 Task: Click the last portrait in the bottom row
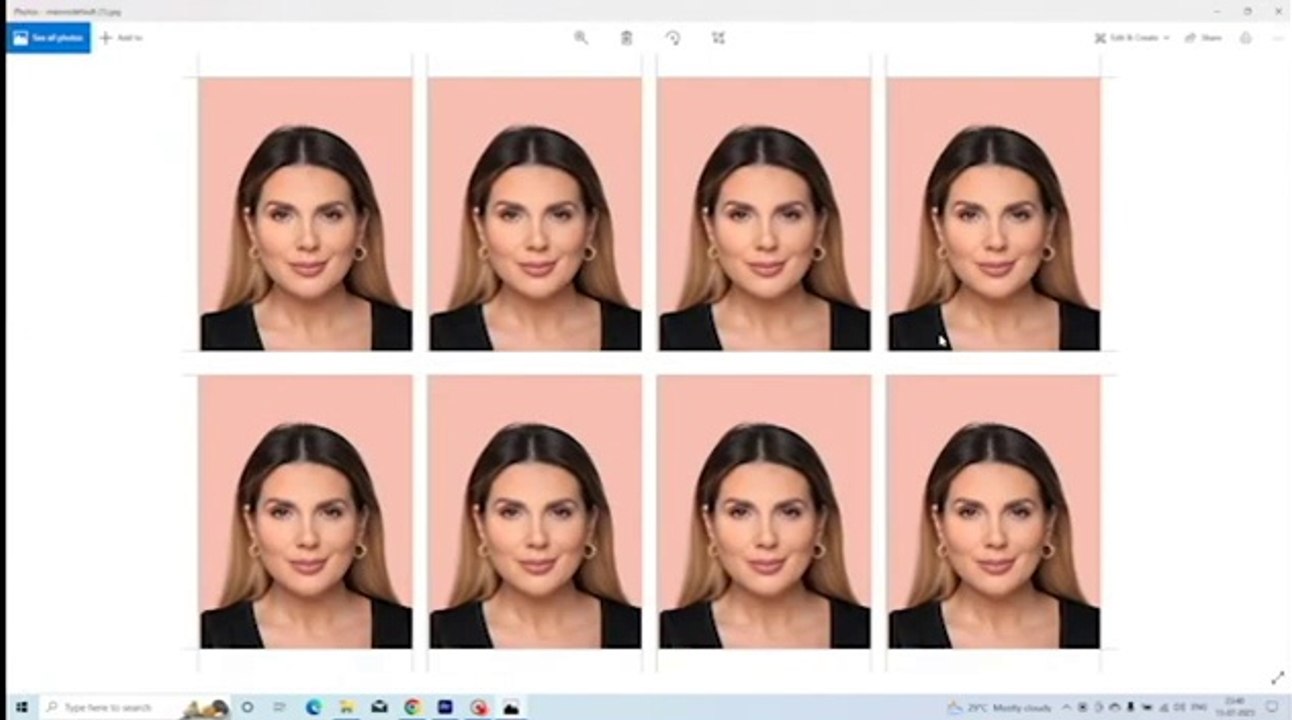[x=994, y=512]
